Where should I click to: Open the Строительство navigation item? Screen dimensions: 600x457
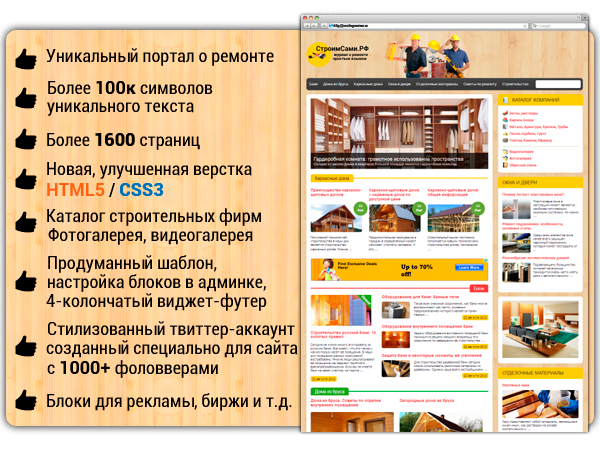[x=515, y=84]
